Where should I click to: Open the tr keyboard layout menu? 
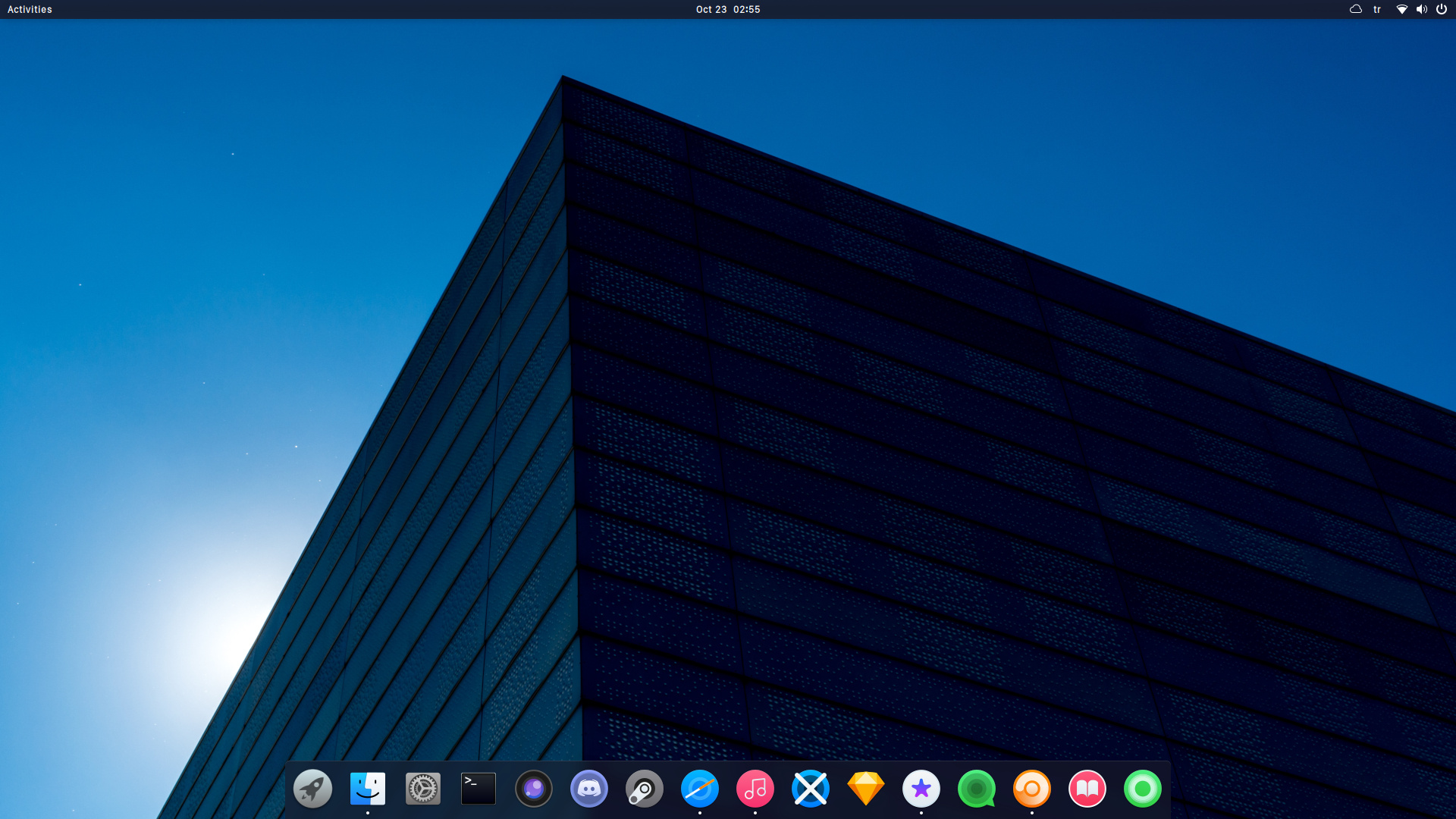coord(1377,9)
